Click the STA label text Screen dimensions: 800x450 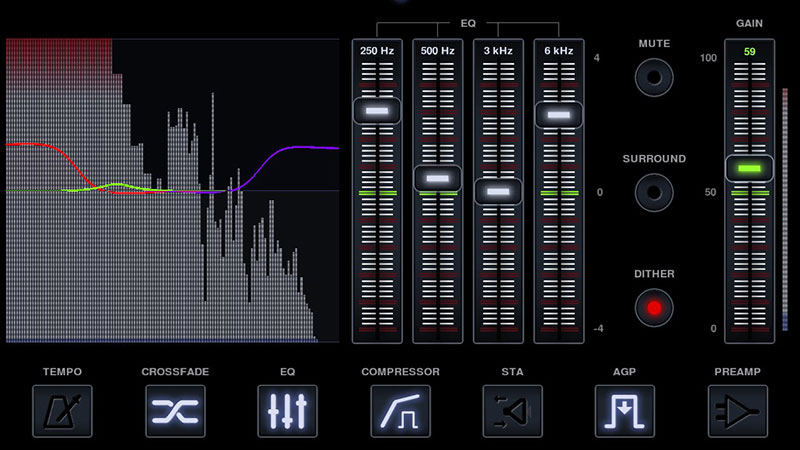[x=512, y=371]
